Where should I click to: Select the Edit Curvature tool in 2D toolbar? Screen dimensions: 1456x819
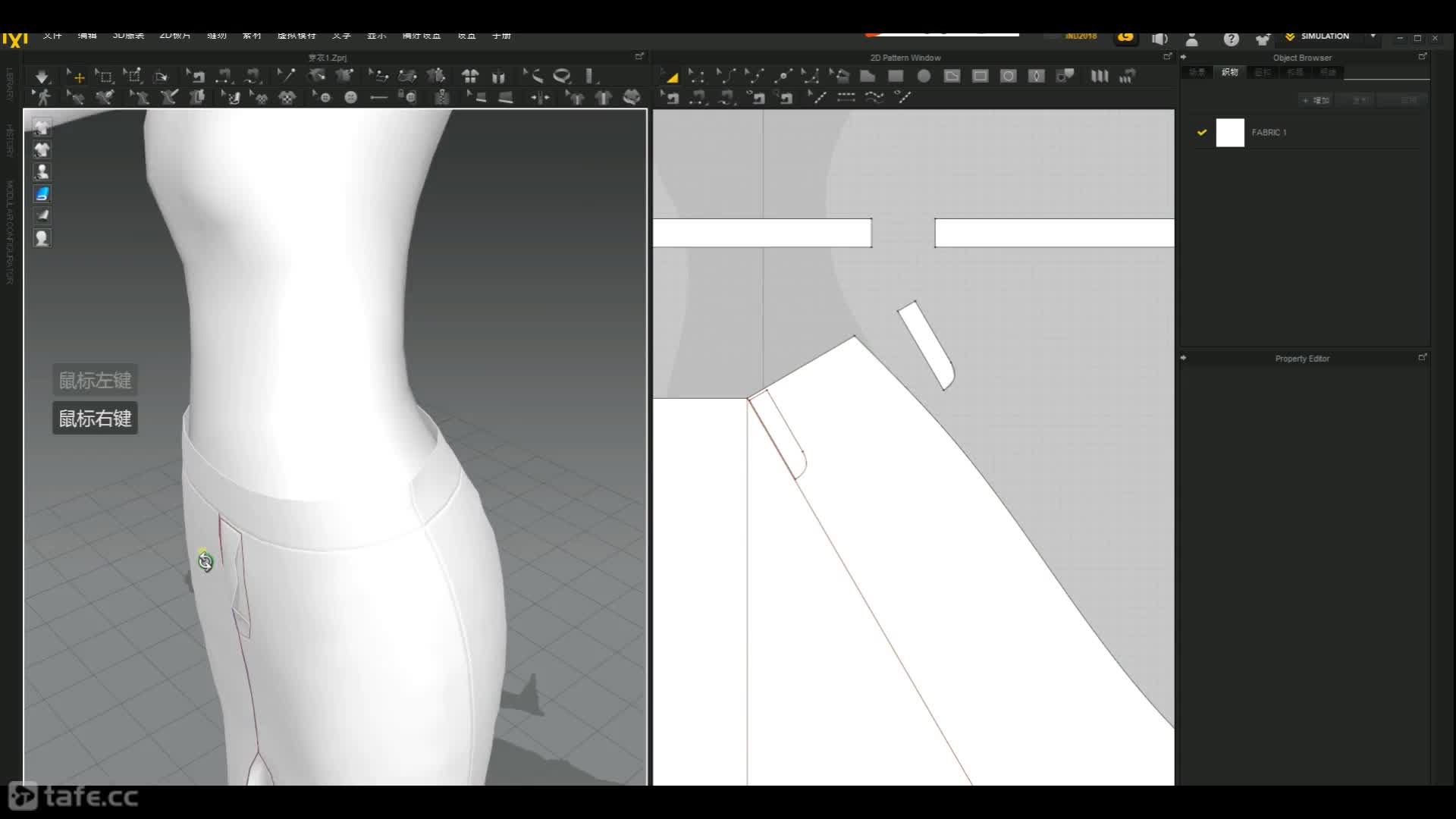point(726,76)
